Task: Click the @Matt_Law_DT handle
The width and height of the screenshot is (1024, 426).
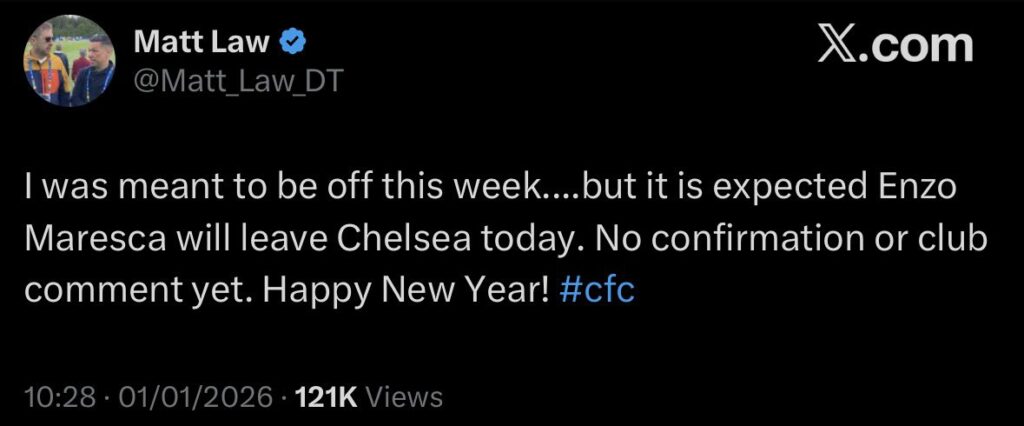Action: click(238, 81)
